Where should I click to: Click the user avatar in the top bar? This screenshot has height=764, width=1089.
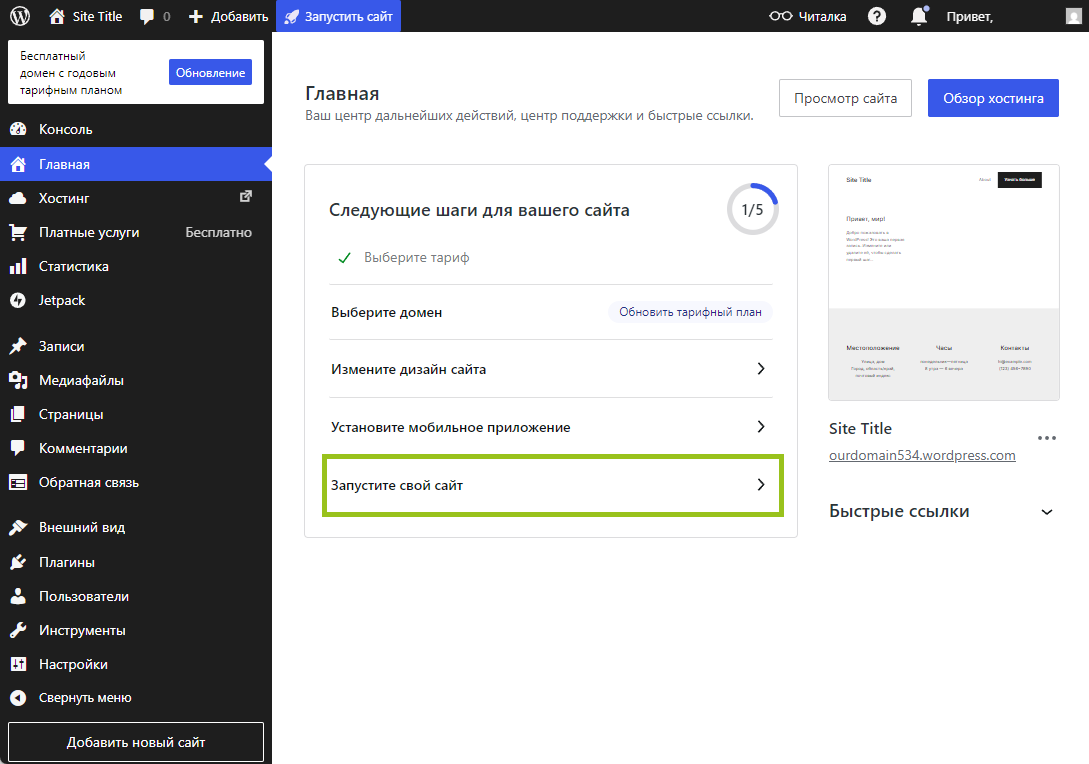click(1074, 16)
